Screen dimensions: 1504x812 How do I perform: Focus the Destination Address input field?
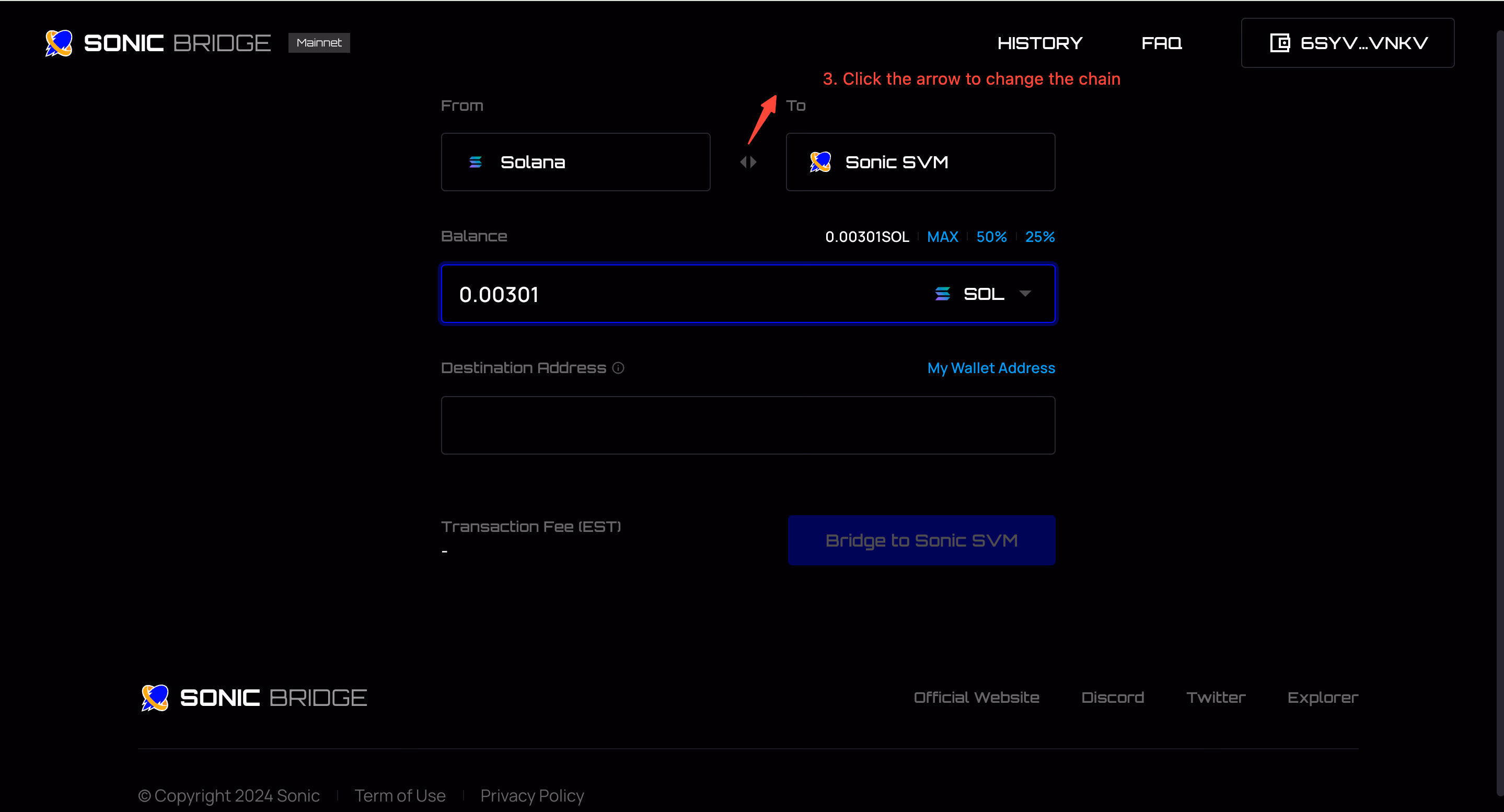coord(748,425)
